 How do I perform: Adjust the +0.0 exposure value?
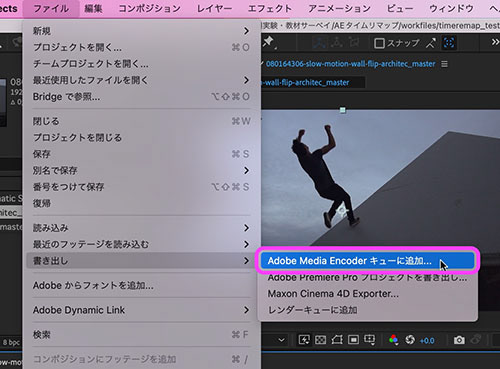click(427, 341)
